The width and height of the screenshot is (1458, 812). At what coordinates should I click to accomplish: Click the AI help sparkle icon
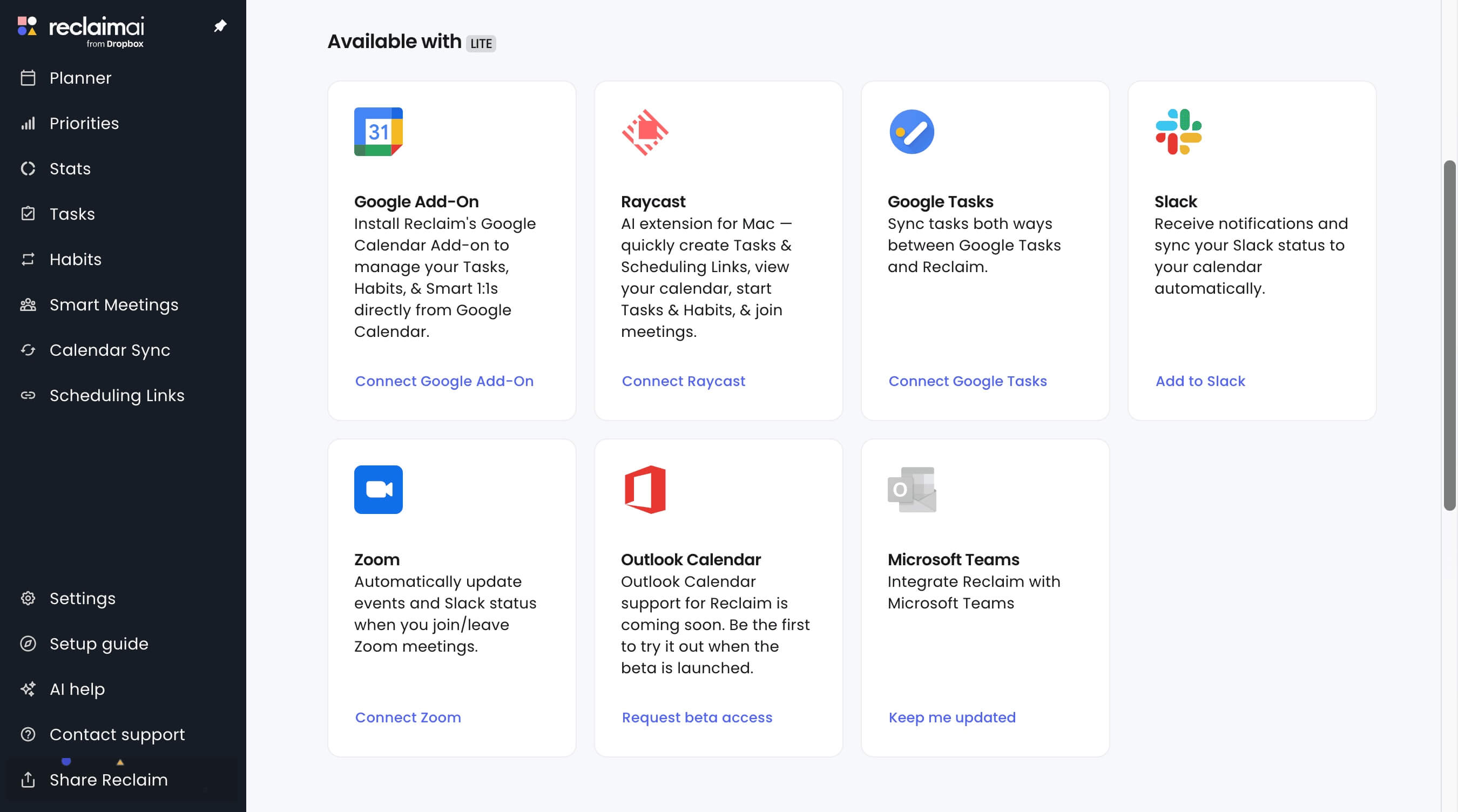(28, 689)
